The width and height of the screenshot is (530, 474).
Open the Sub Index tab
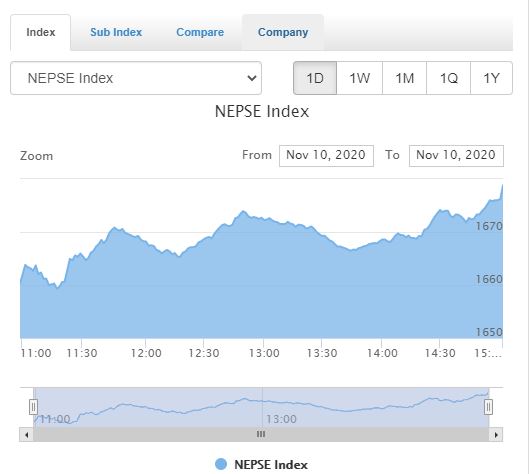(x=116, y=32)
